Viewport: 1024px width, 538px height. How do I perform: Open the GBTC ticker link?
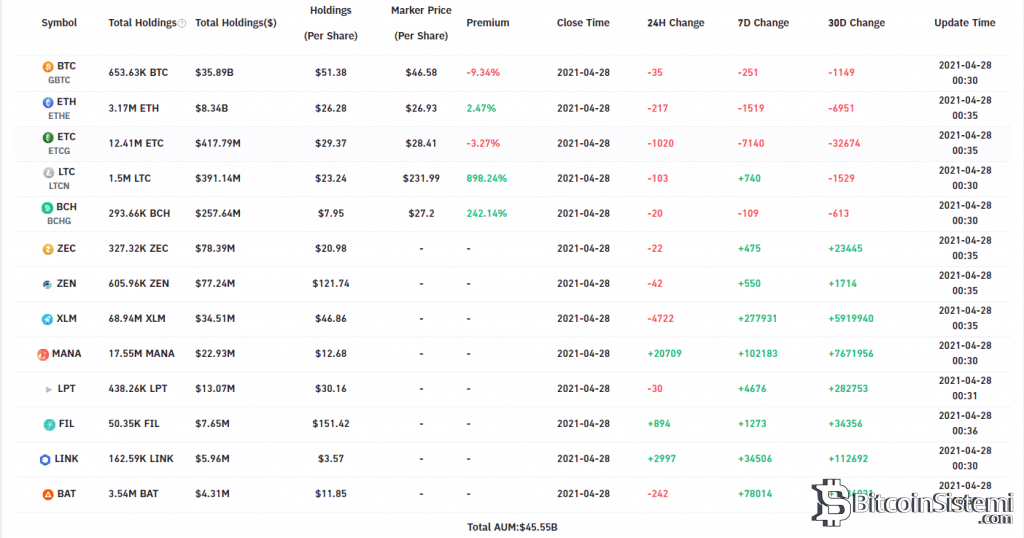[x=59, y=80]
